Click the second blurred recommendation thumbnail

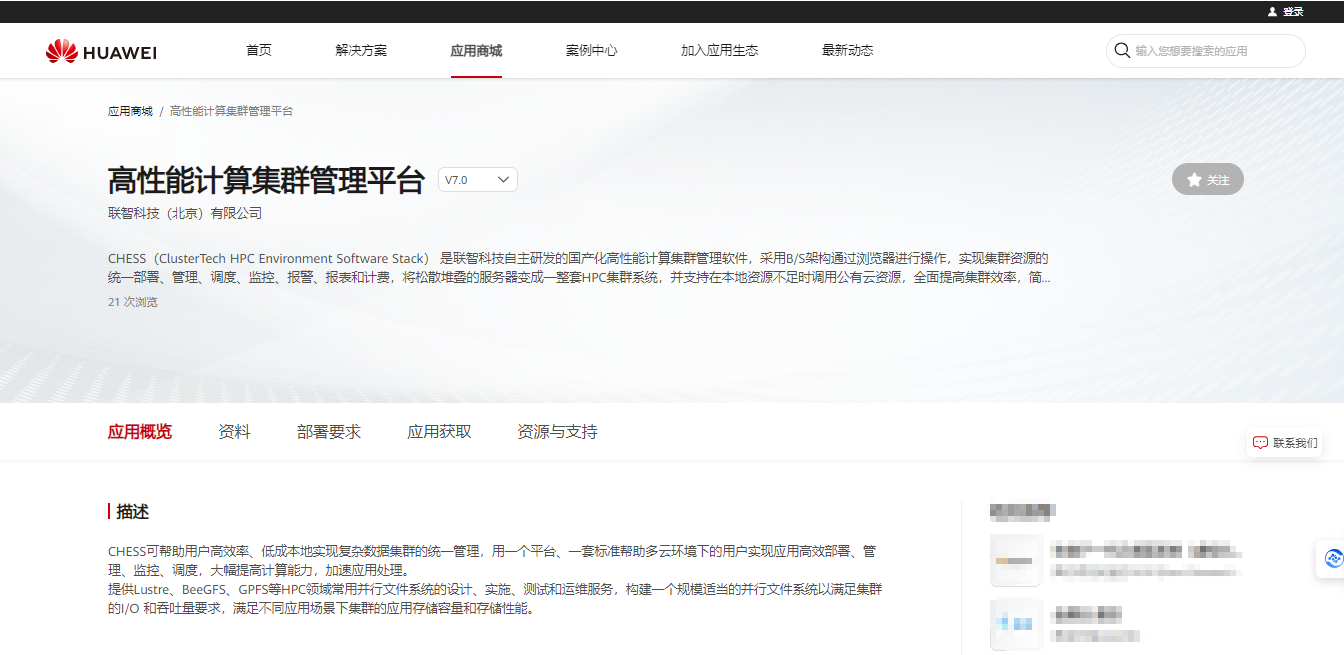[1015, 625]
